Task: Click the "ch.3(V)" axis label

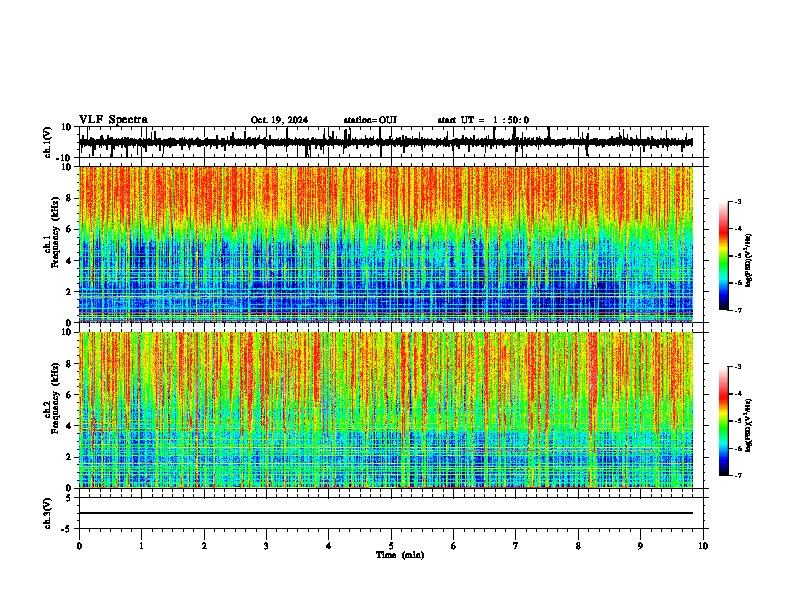Action: [48, 513]
